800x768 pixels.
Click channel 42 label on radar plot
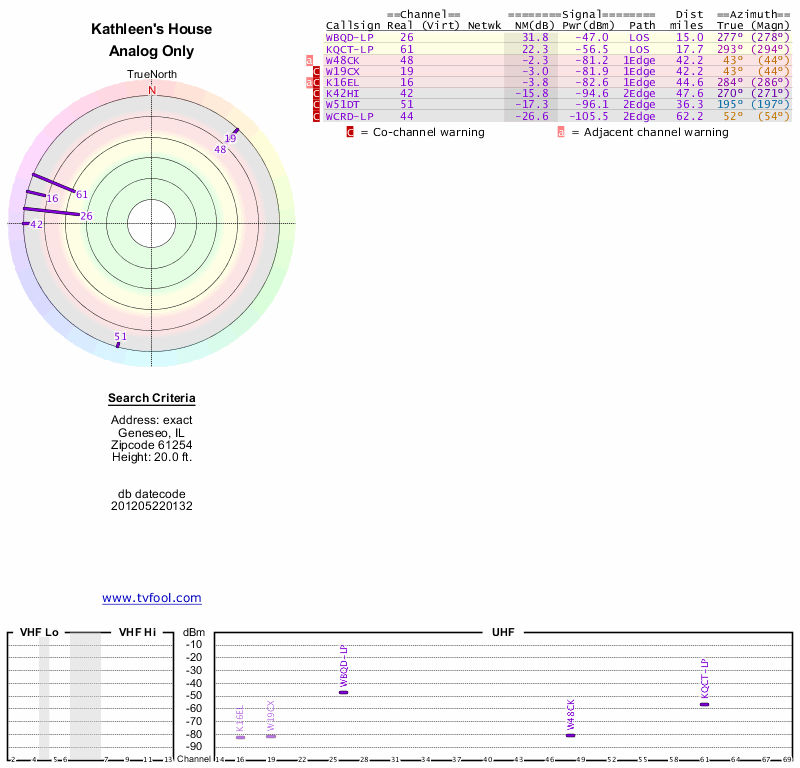coord(37,225)
